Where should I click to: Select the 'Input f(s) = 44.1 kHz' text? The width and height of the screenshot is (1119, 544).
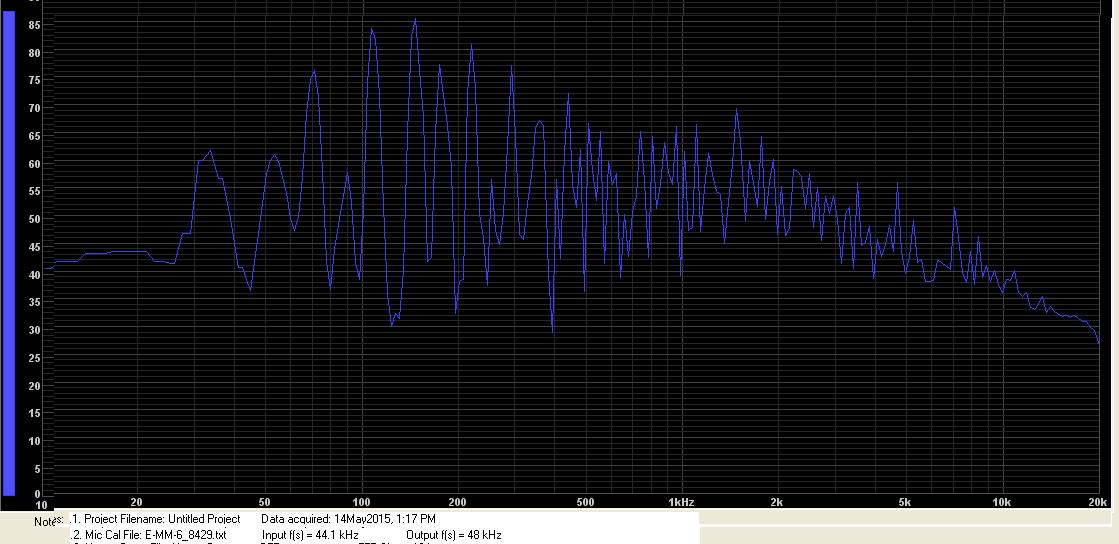(310, 535)
